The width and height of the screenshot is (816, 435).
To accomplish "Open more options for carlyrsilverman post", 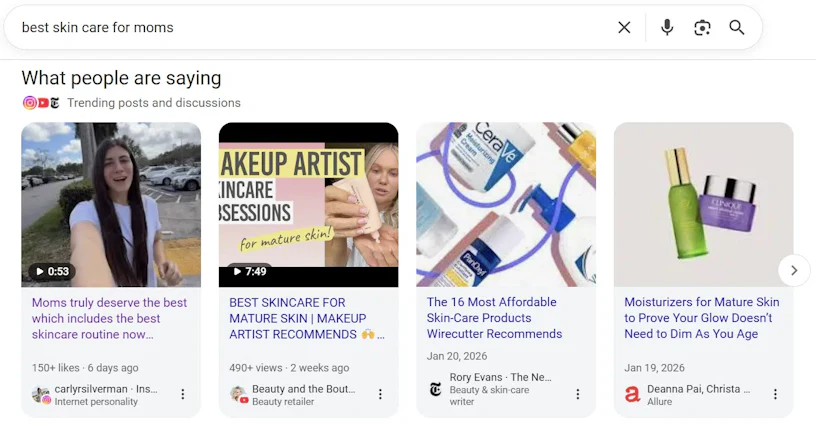I will tap(183, 394).
